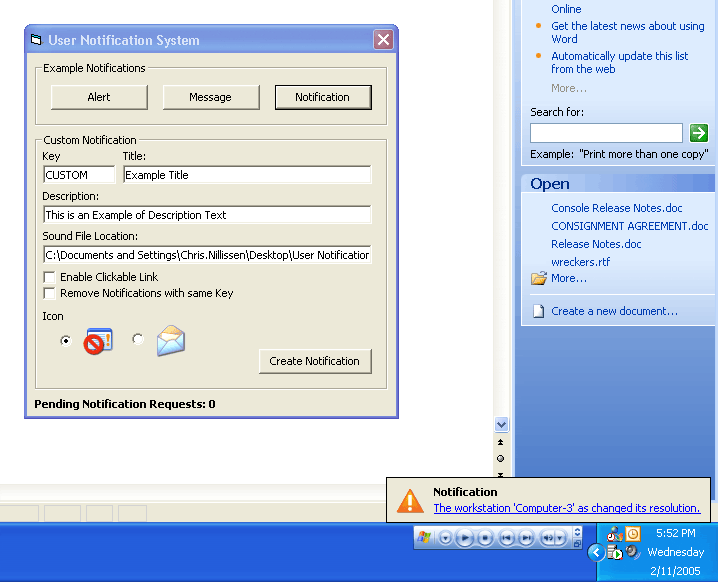This screenshot has width=718, height=582.
Task: Click the speaker volume tray icon
Action: pos(633,552)
